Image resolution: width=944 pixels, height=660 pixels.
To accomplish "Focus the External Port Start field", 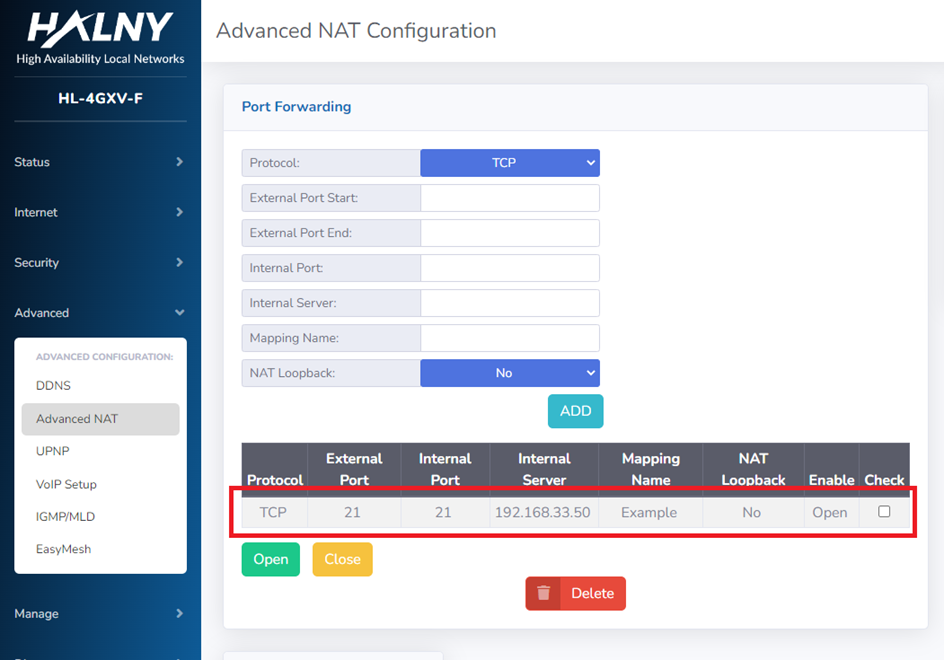I will [510, 198].
